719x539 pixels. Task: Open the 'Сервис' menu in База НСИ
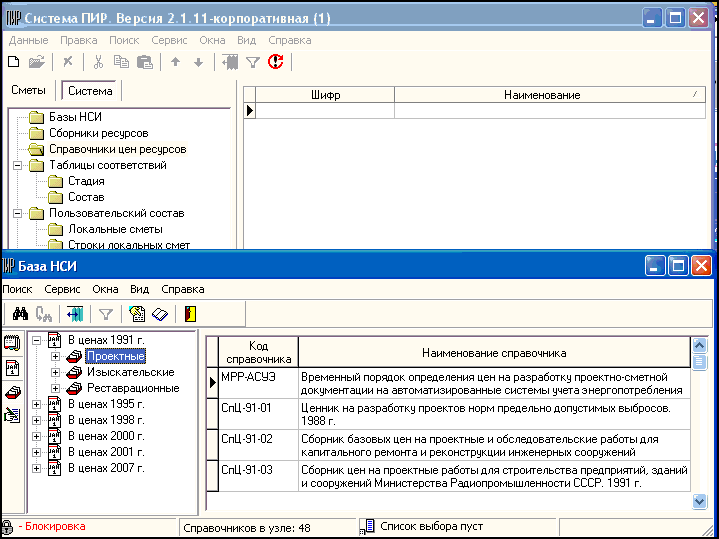click(62, 288)
